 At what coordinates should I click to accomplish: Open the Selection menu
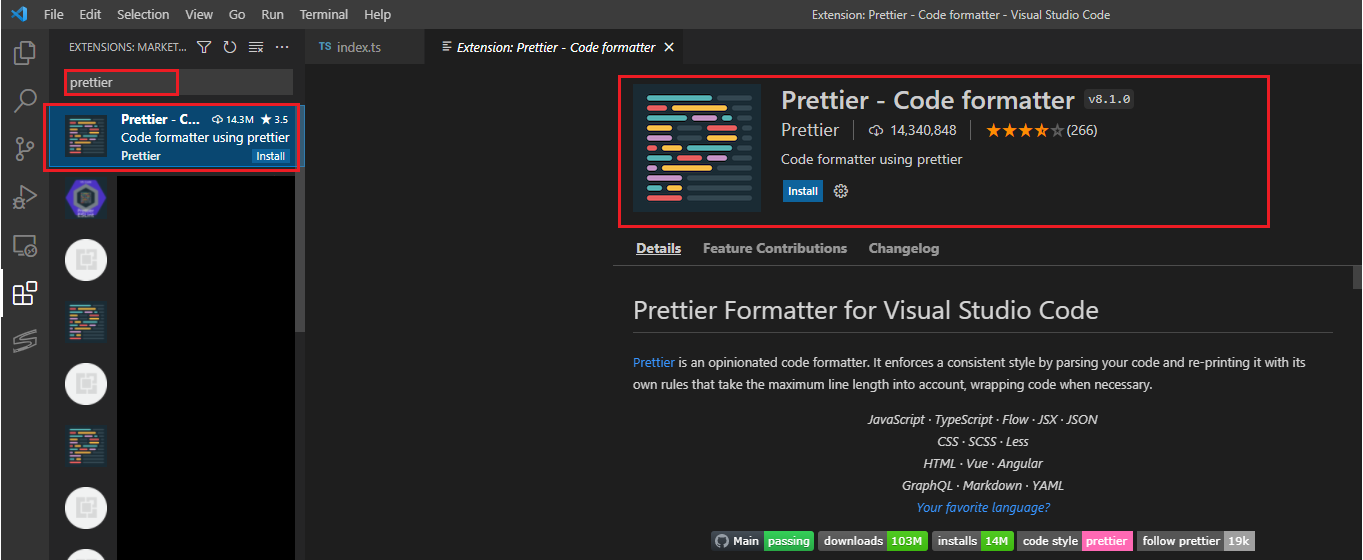pyautogui.click(x=143, y=15)
